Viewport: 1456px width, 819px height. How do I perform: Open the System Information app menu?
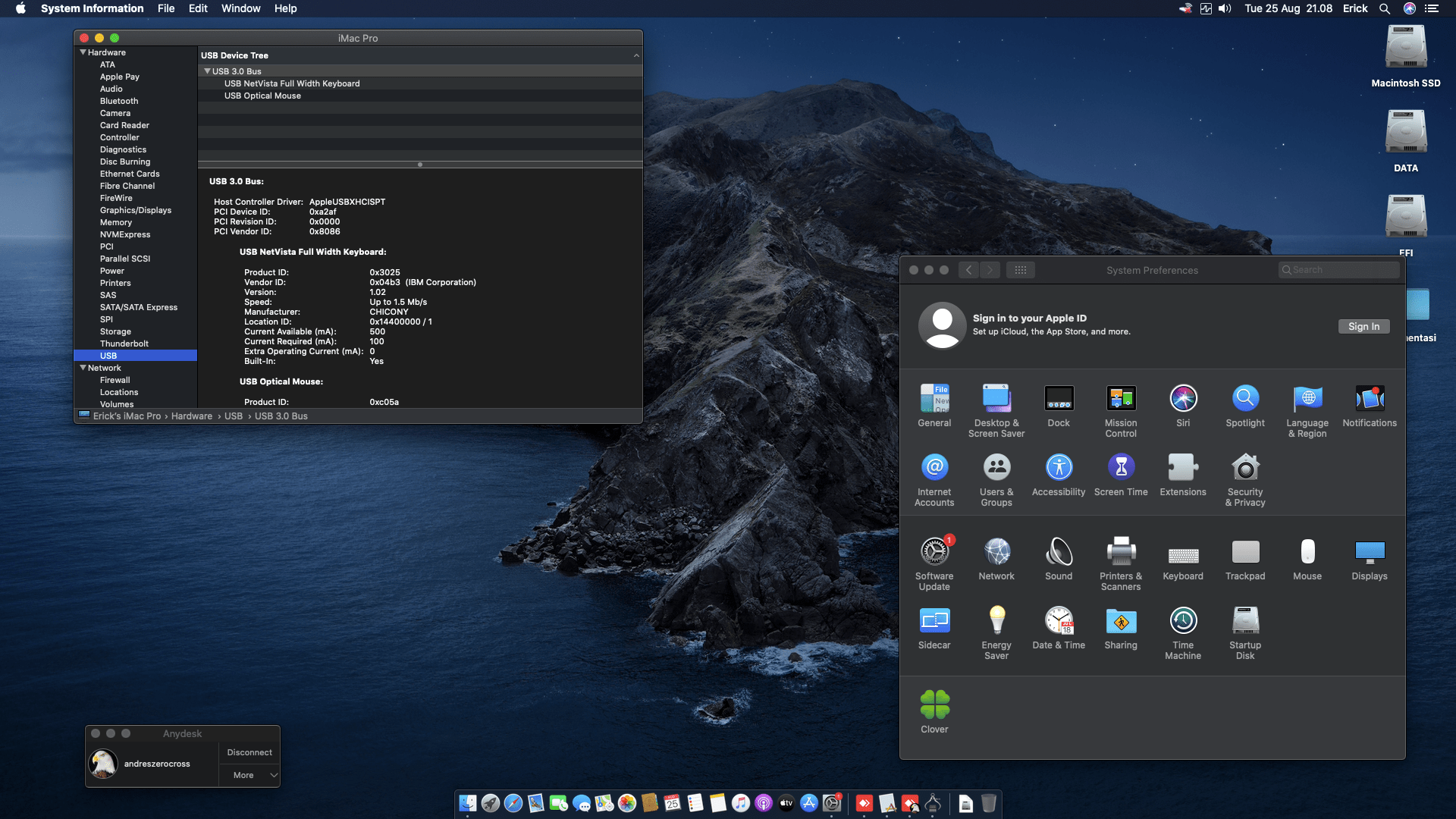tap(92, 8)
